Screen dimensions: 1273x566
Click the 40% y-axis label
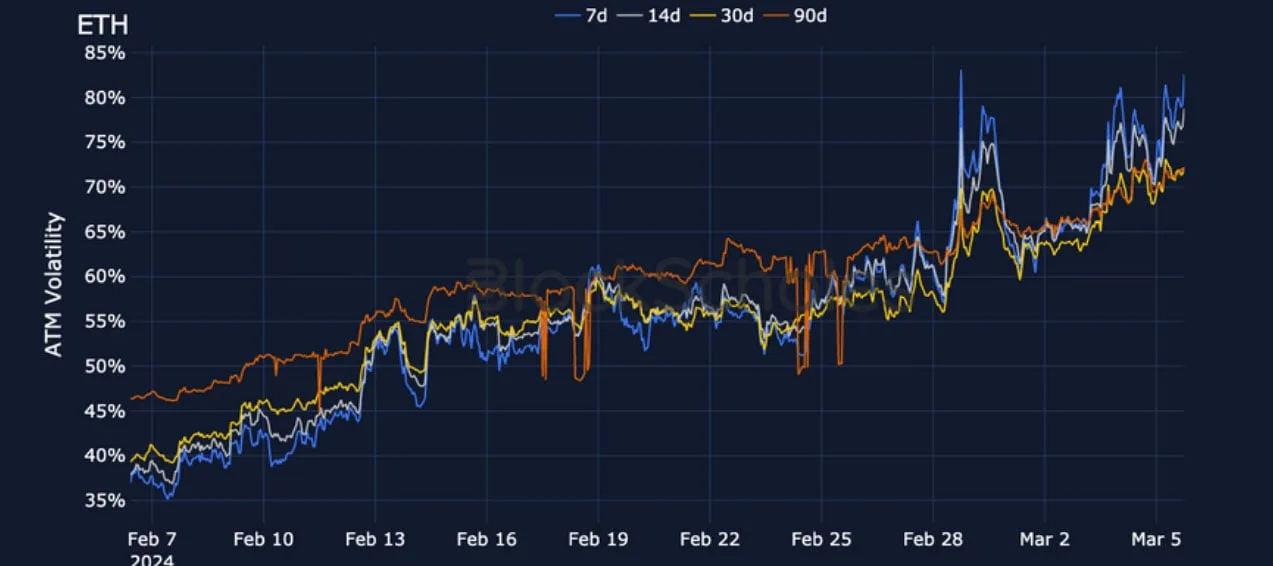pyautogui.click(x=104, y=455)
